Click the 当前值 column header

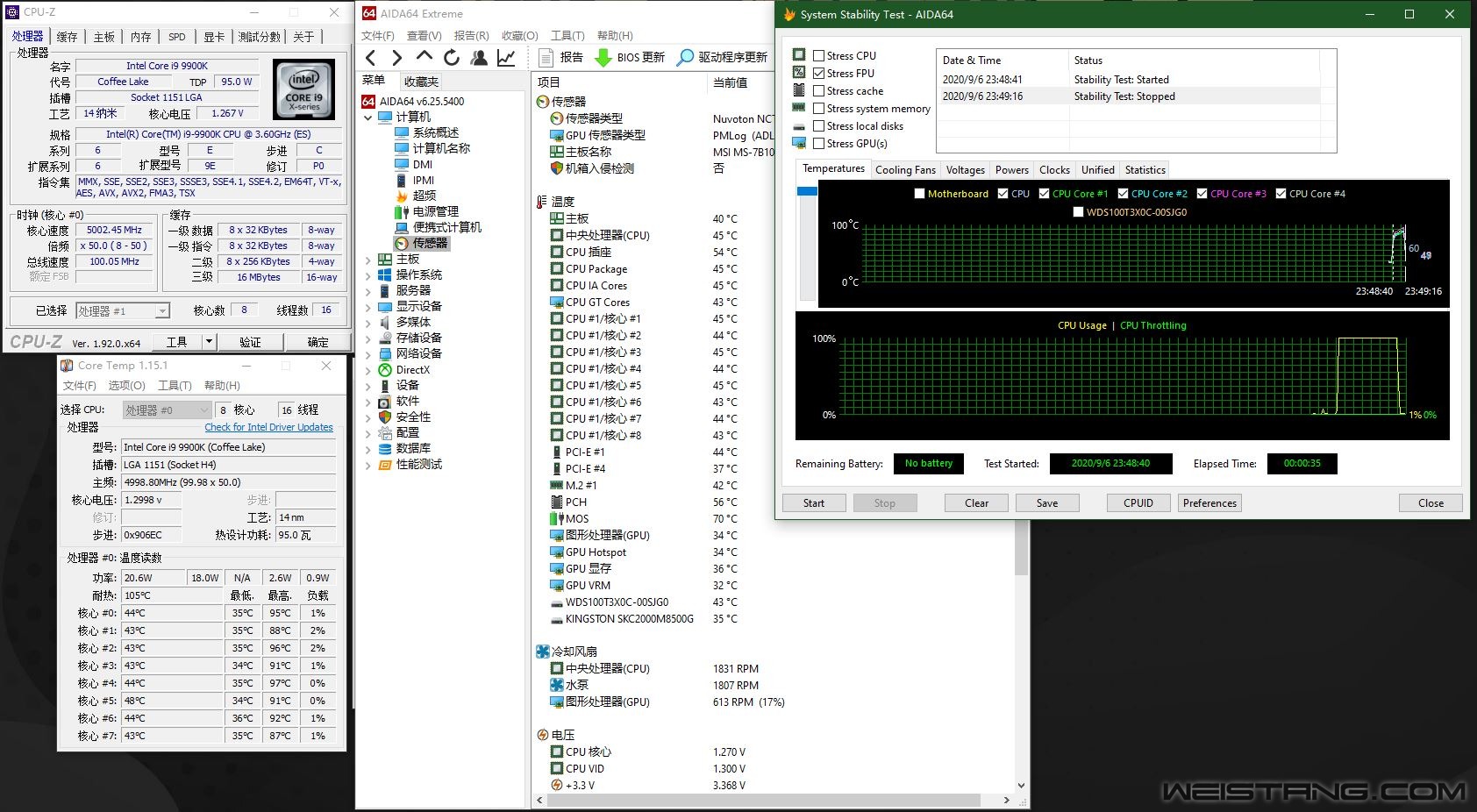(730, 82)
